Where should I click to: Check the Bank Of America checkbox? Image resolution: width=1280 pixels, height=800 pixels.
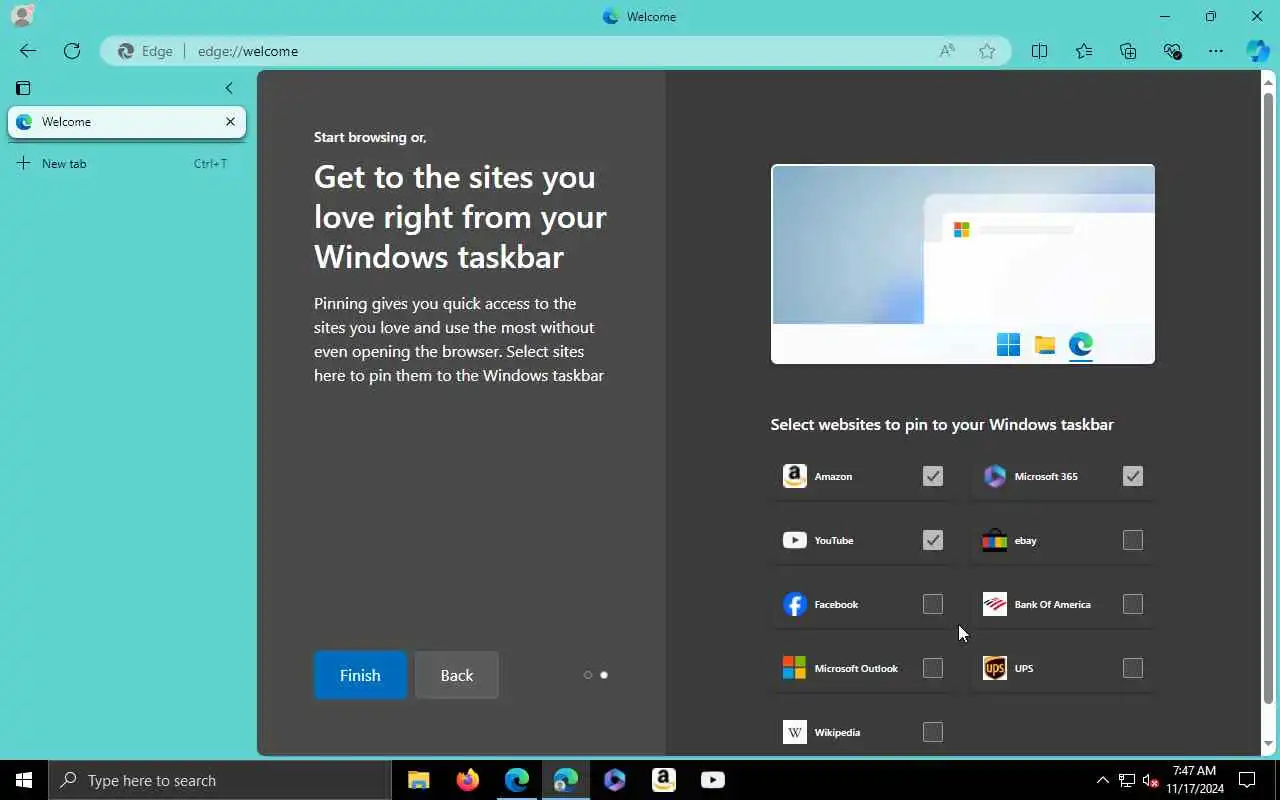point(1133,604)
